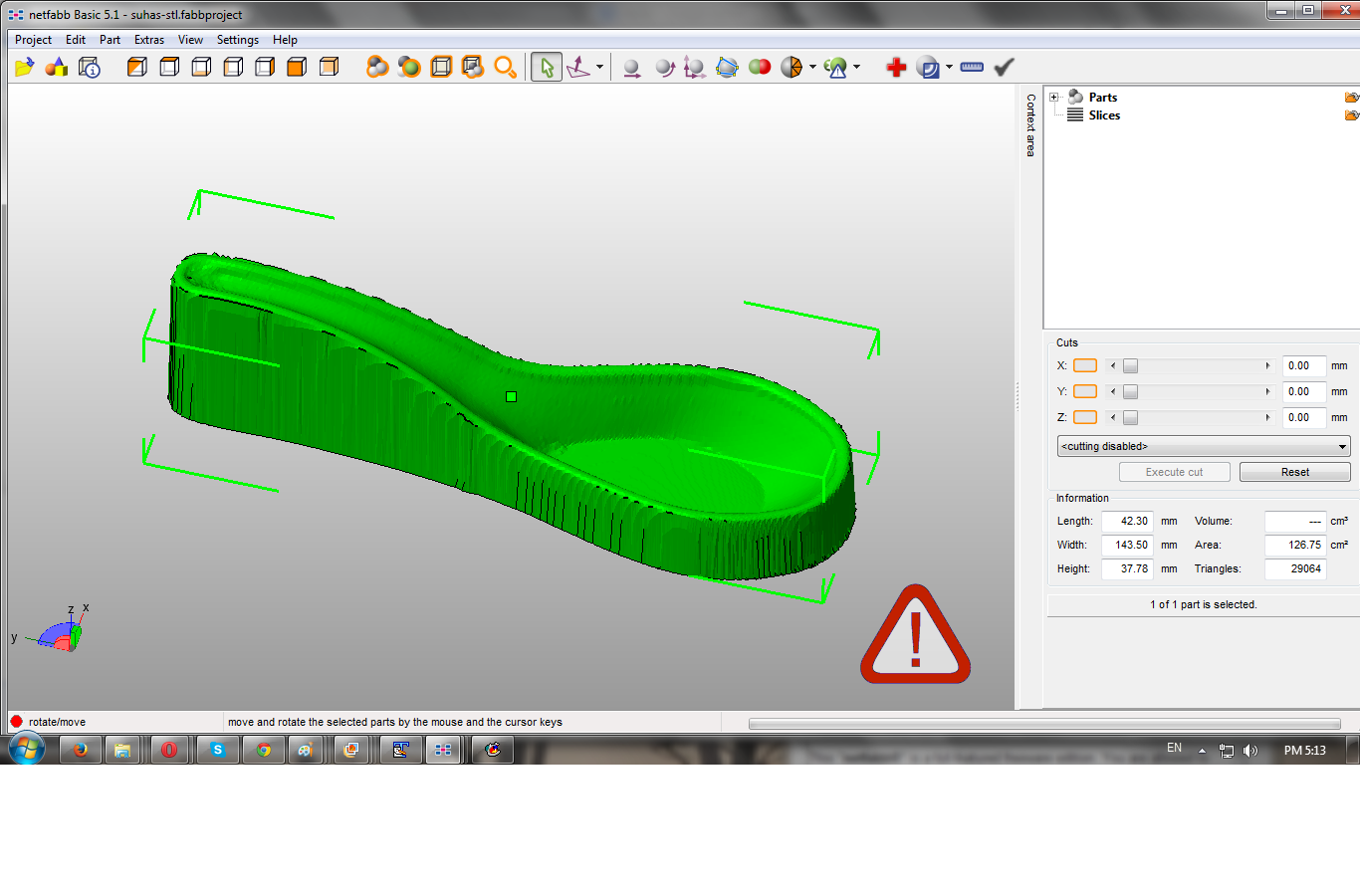Click left arrow of Y cut slider
The height and width of the screenshot is (896, 1360).
point(1113,392)
